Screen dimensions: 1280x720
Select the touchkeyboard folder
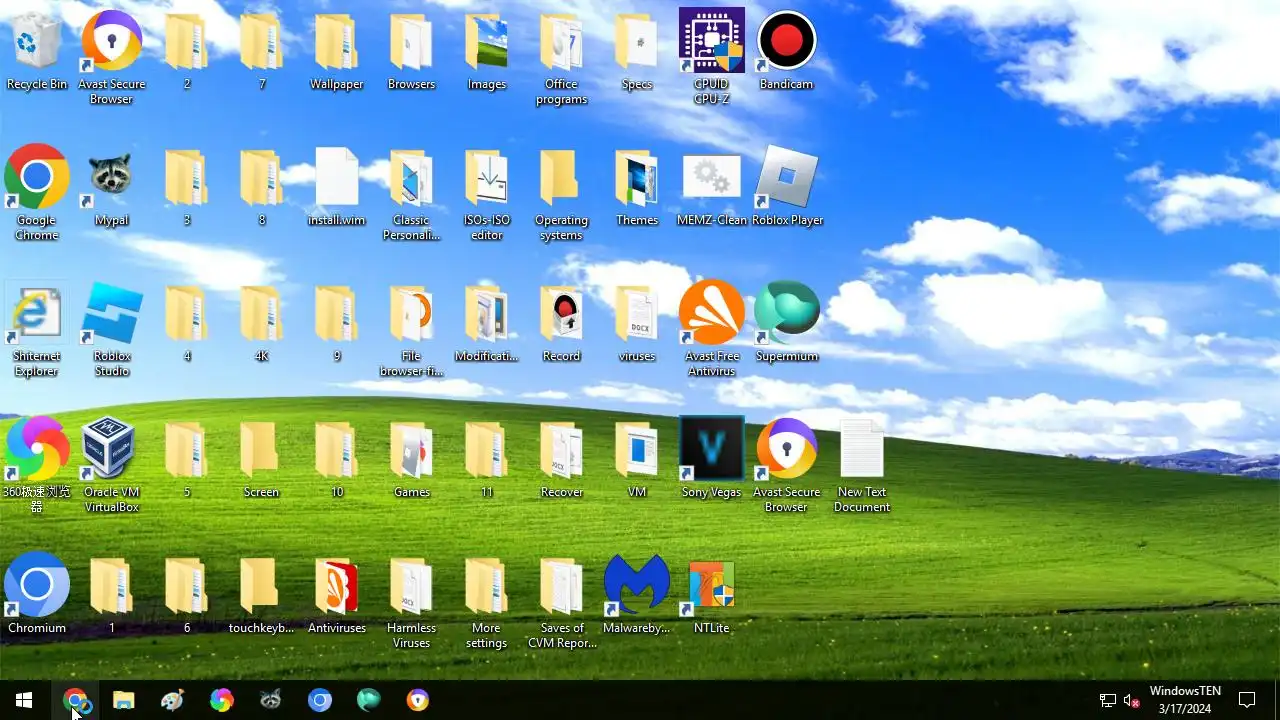(x=262, y=595)
